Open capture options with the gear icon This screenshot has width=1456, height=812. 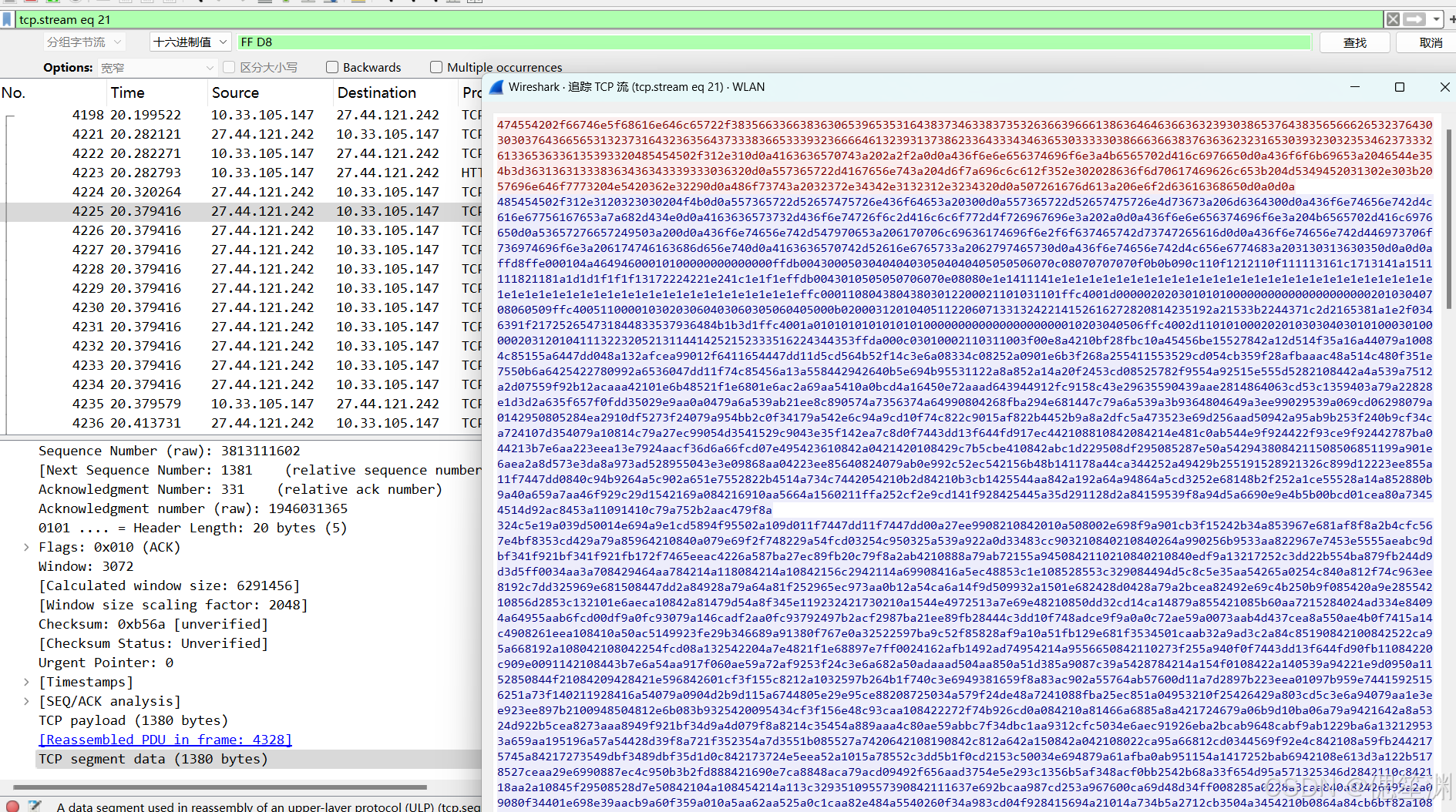(76, 2)
